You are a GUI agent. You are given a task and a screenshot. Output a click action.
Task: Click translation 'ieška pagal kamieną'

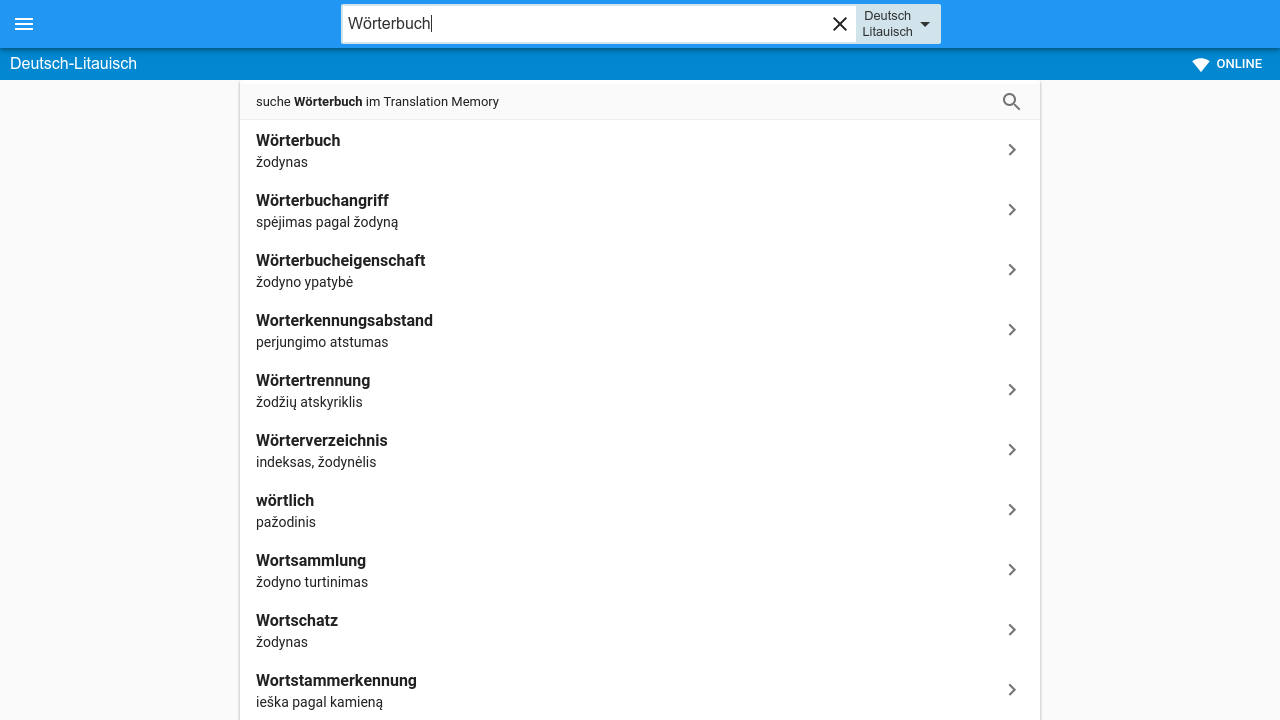click(319, 702)
